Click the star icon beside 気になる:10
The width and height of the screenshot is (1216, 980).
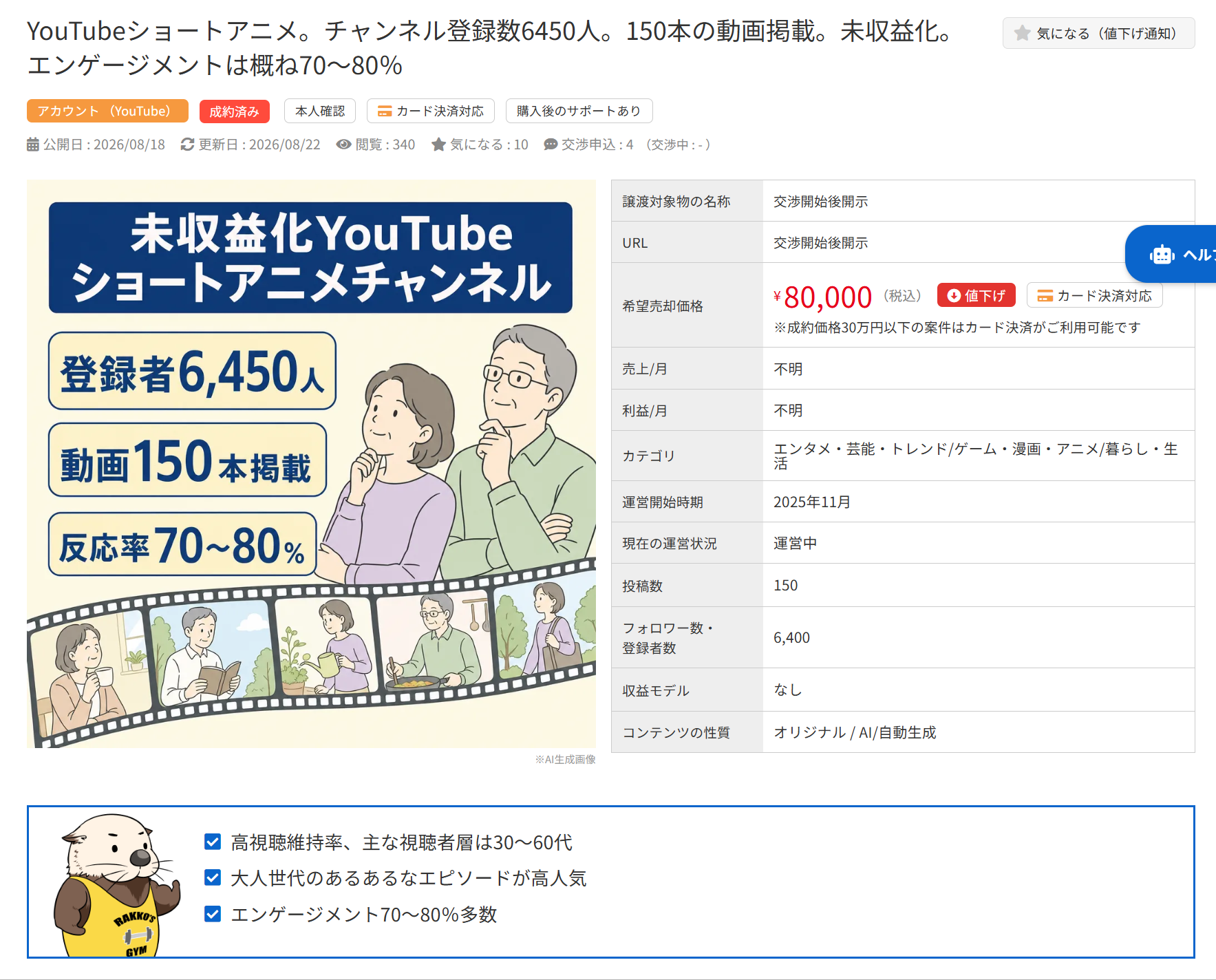click(x=438, y=145)
